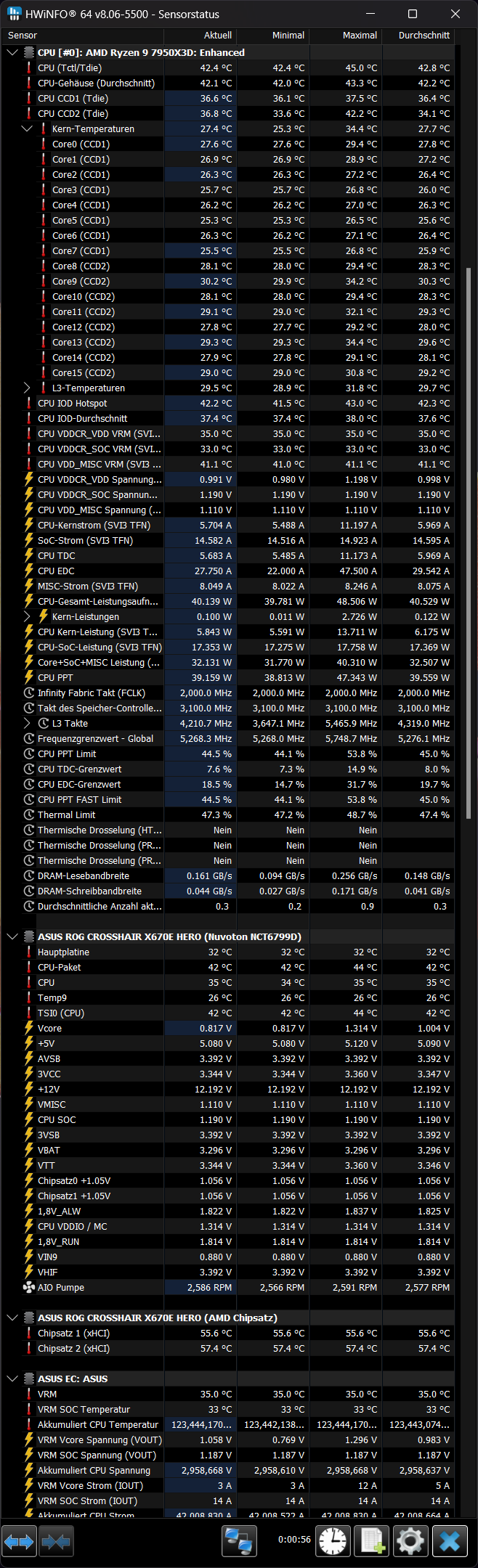Reset the elapsed time clock icon
This screenshot has width=478, height=1568.
pos(333,1540)
